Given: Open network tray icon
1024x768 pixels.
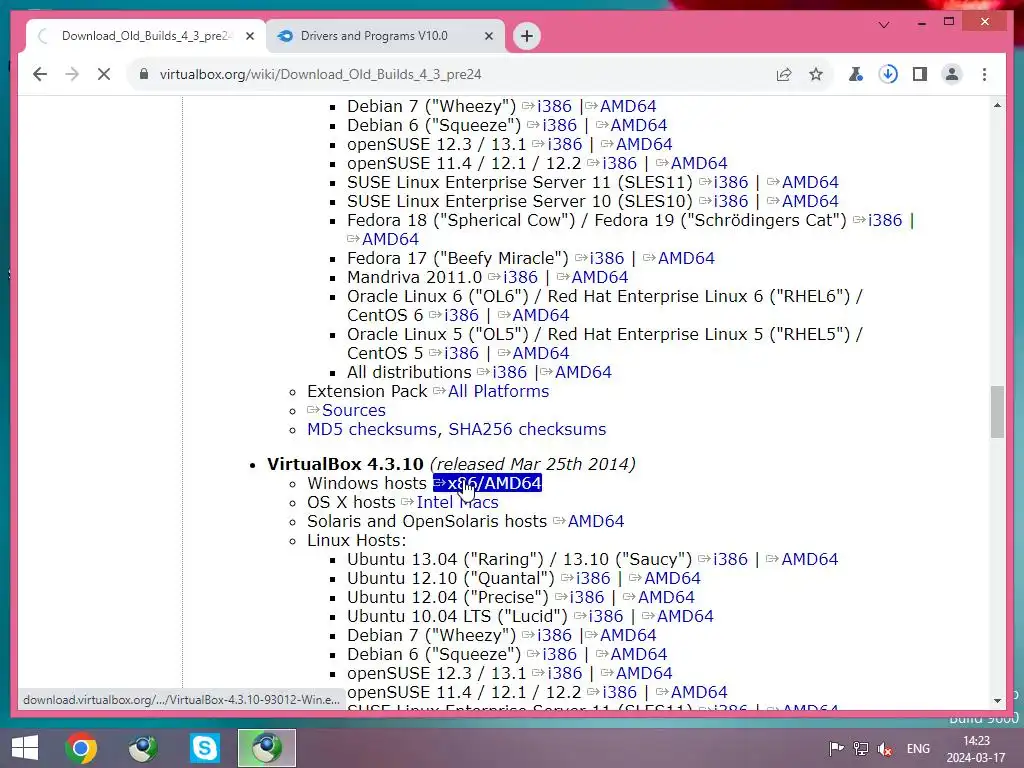Looking at the screenshot, I should tap(861, 748).
